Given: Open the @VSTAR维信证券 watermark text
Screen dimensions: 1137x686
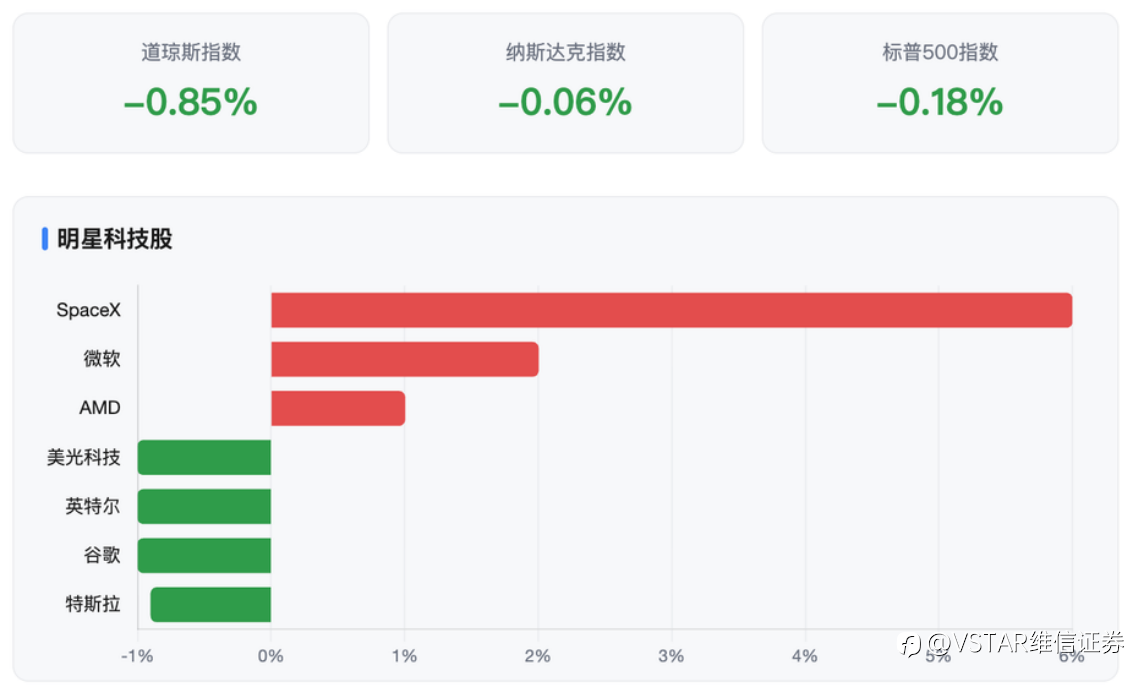Looking at the screenshot, I should pos(1025,642).
